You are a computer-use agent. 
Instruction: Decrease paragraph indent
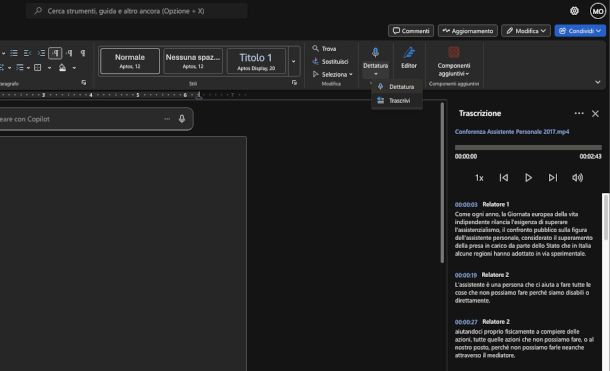[x=27, y=53]
